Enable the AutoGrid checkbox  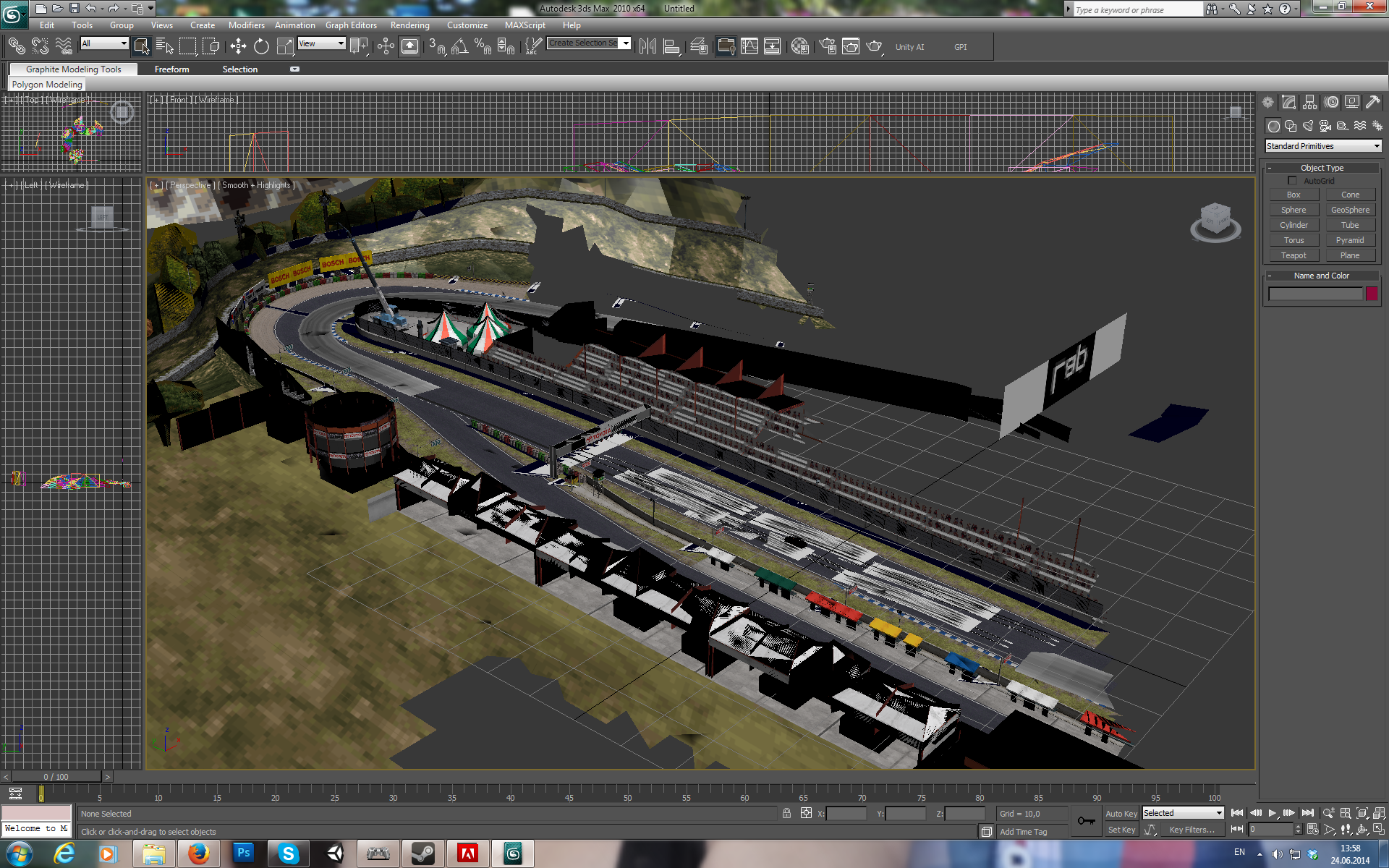point(1292,181)
